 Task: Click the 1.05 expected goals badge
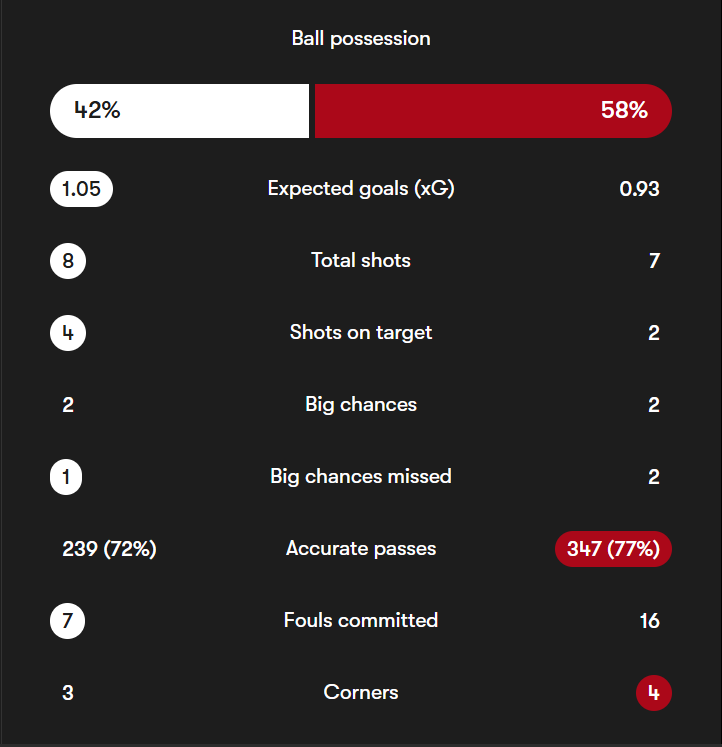click(81, 189)
